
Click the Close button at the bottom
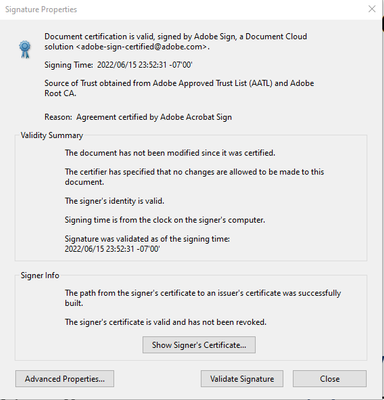pyautogui.click(x=330, y=379)
